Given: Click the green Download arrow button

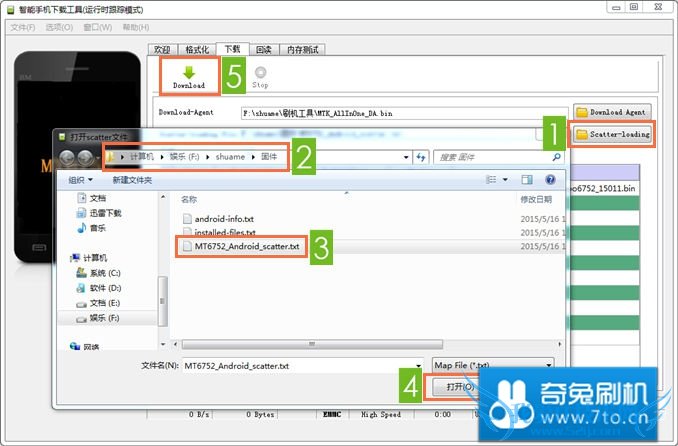Looking at the screenshot, I should (189, 77).
